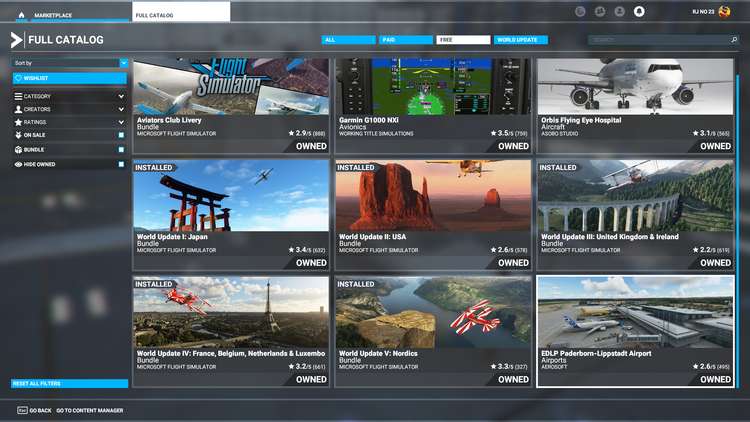Click the catalog vertical scrollbar
The height and width of the screenshot is (422, 750).
(738, 230)
